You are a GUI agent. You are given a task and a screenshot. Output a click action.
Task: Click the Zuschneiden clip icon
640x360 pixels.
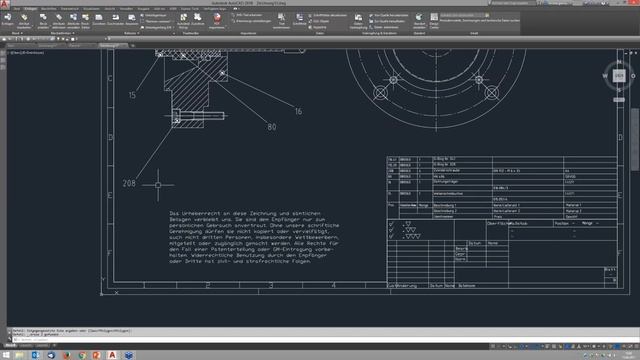point(116,20)
